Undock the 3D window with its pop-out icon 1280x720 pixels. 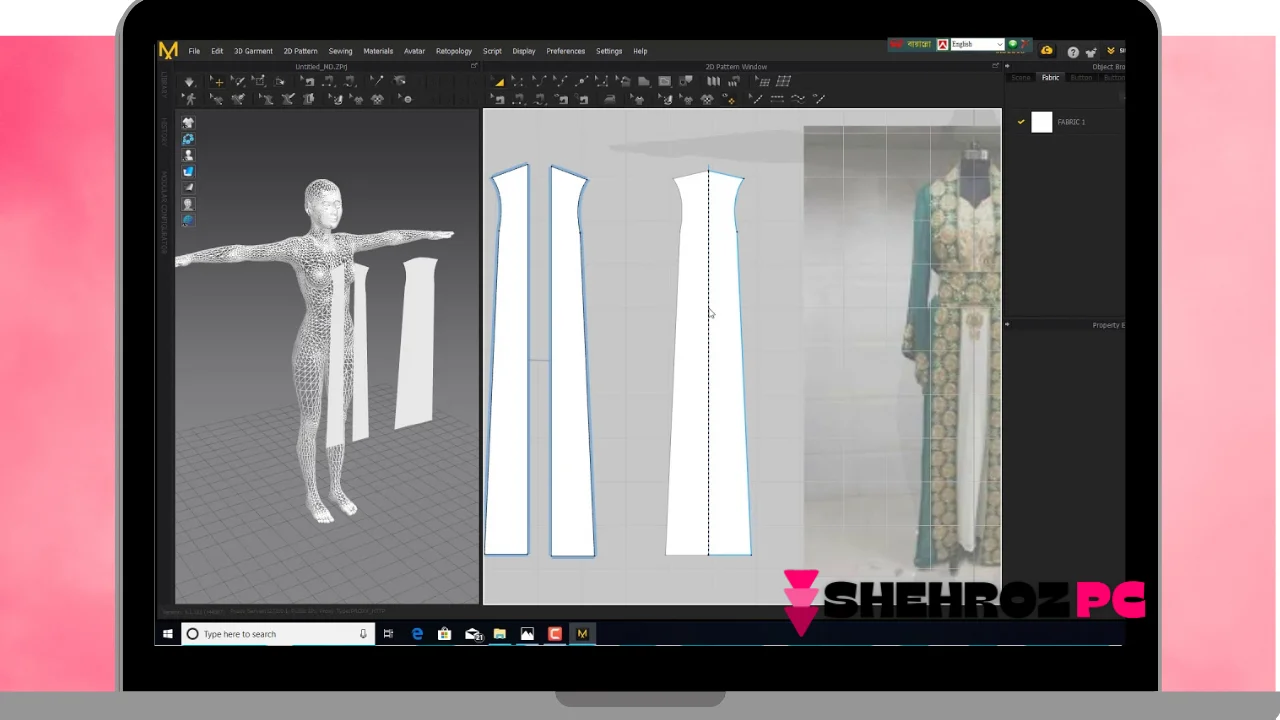[x=474, y=66]
